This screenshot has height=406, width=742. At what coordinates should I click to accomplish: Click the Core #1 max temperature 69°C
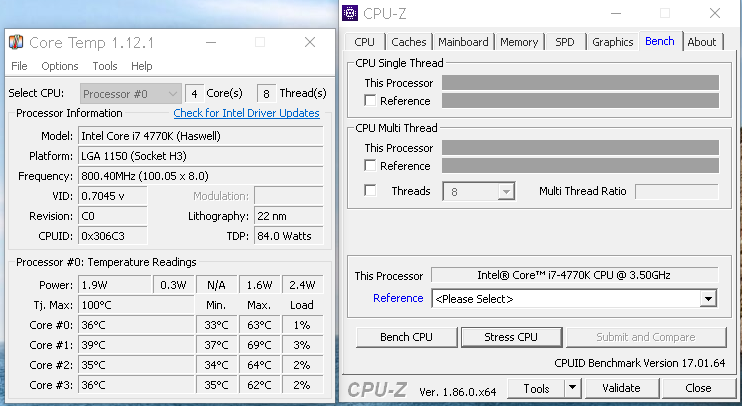259,345
